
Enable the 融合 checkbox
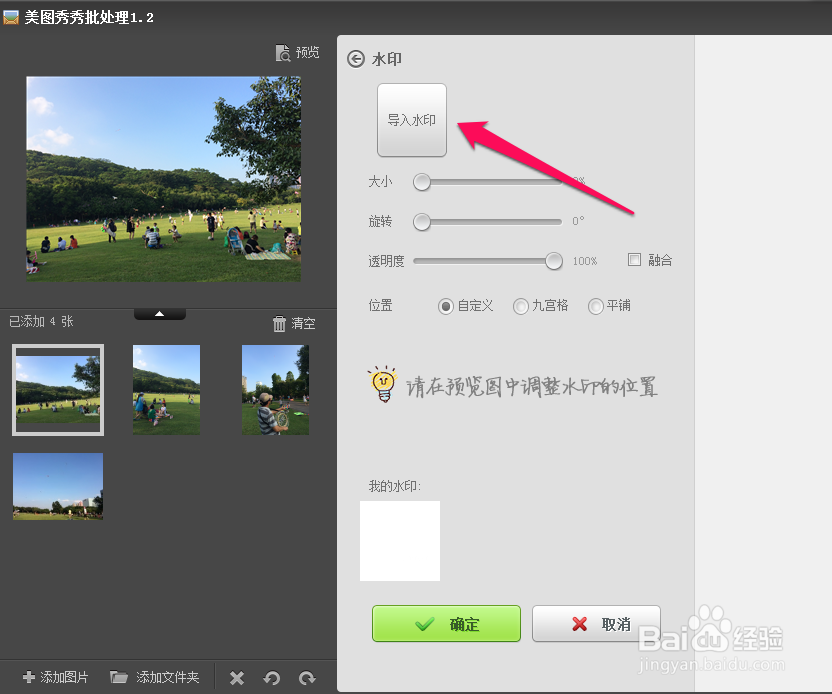[x=634, y=259]
